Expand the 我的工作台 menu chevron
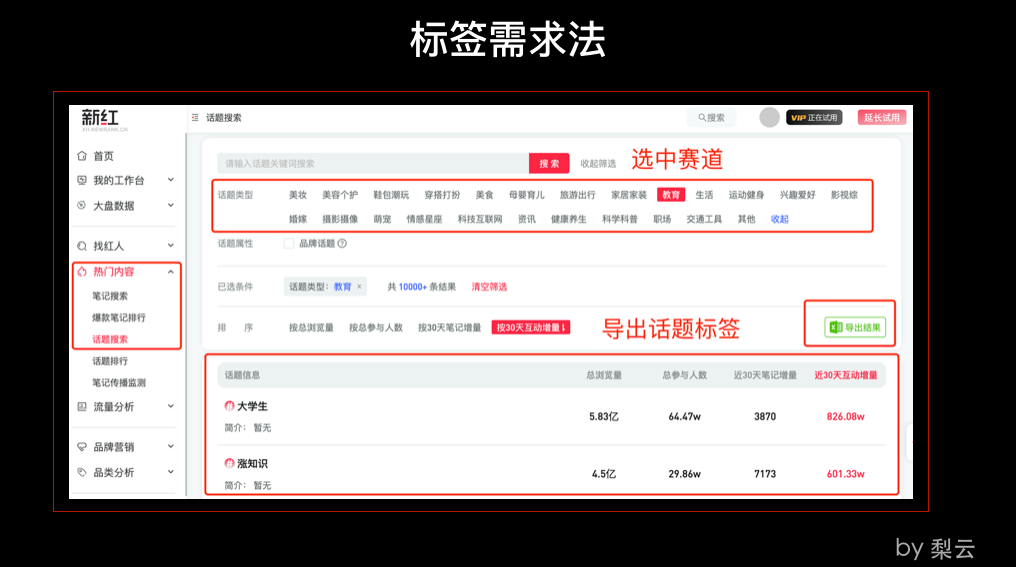 click(x=170, y=179)
